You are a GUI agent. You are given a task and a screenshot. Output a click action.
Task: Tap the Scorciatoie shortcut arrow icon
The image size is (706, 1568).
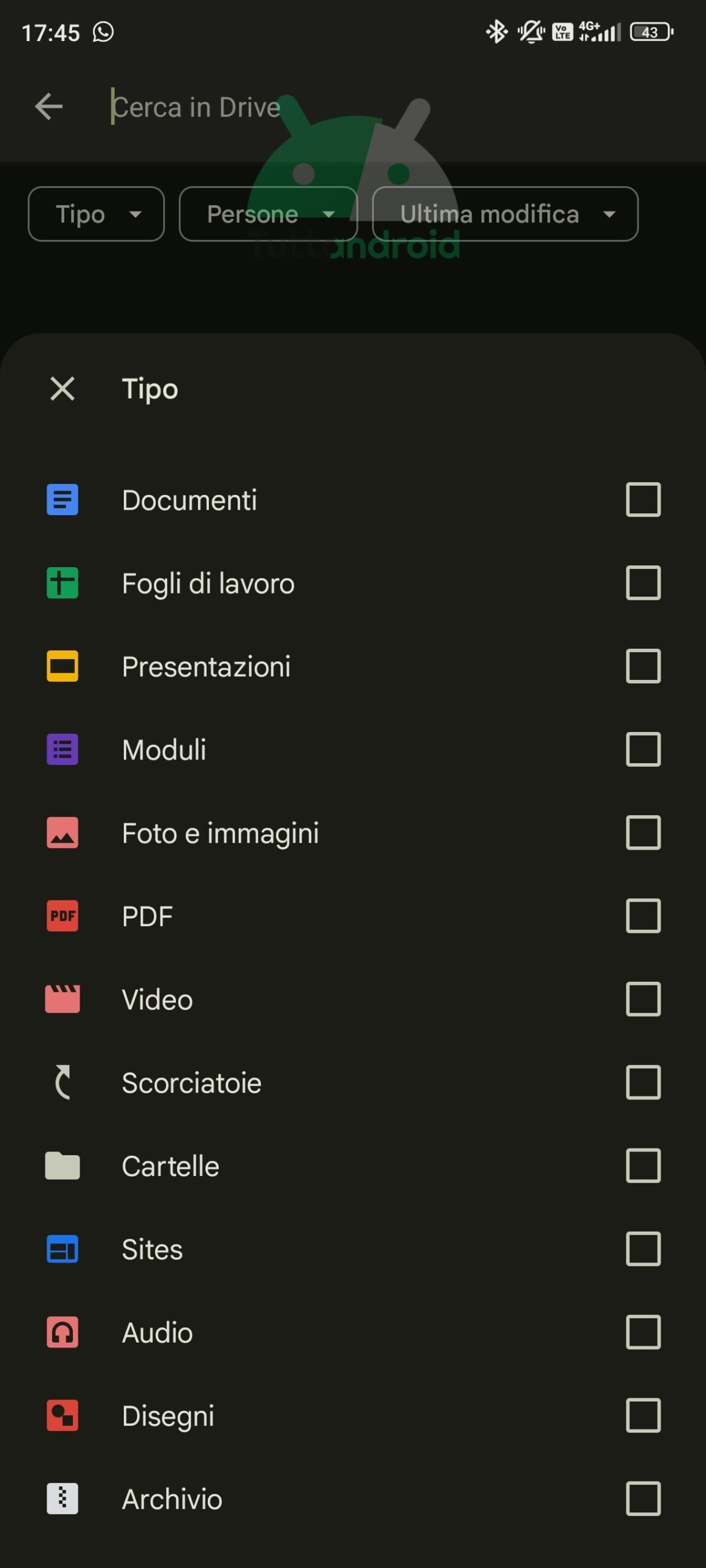(x=63, y=1082)
